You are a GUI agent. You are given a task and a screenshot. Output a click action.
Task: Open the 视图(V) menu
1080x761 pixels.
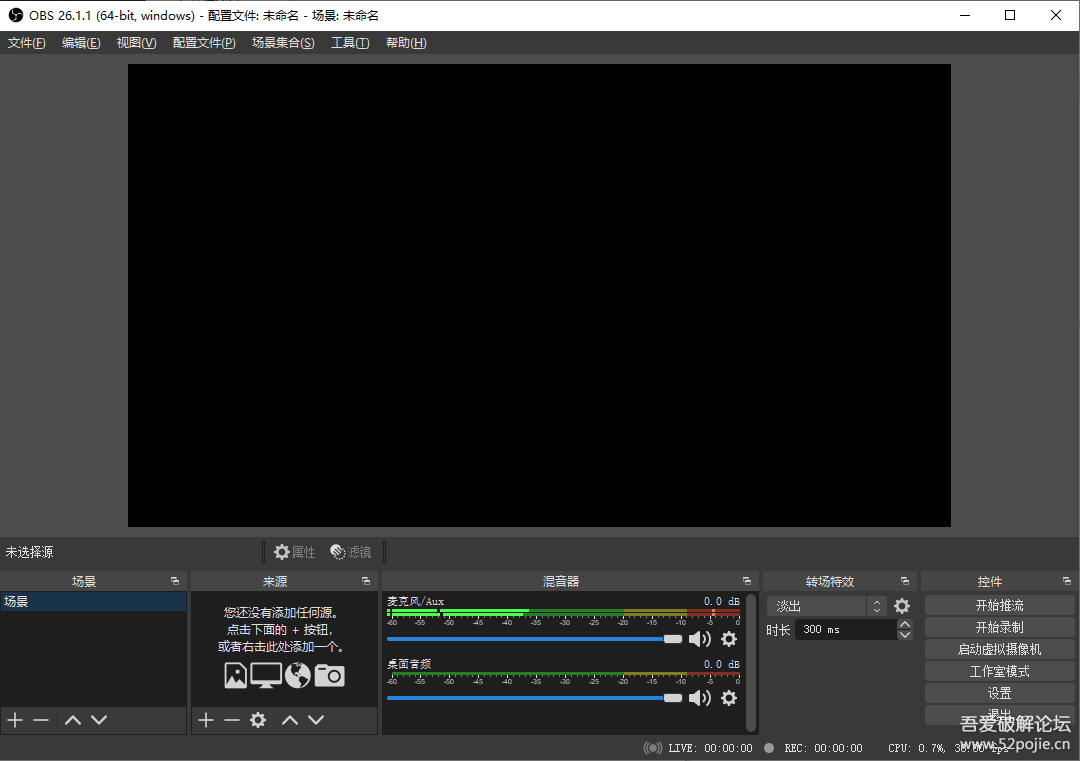click(x=136, y=43)
